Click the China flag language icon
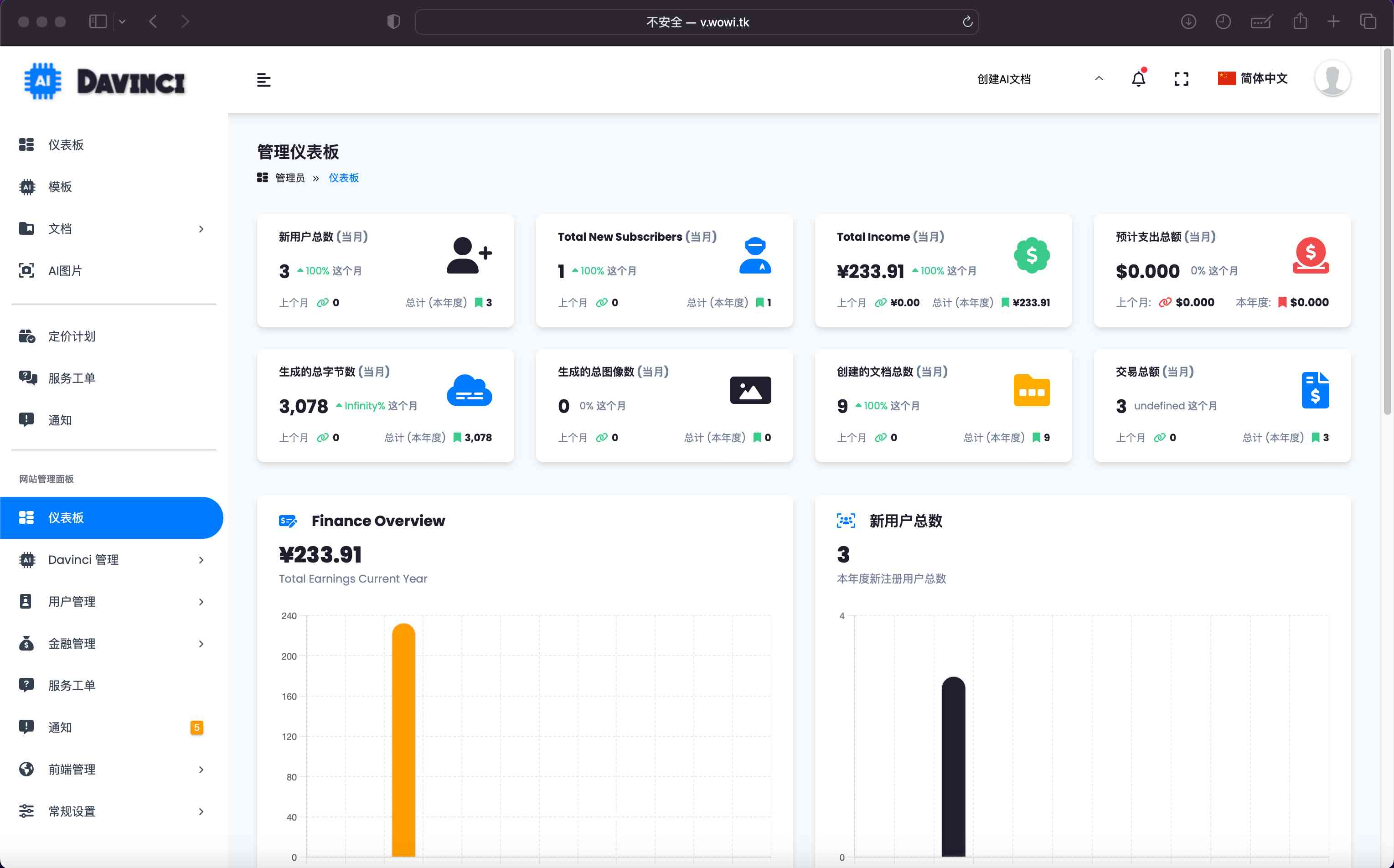Image resolution: width=1394 pixels, height=868 pixels. pos(1226,79)
